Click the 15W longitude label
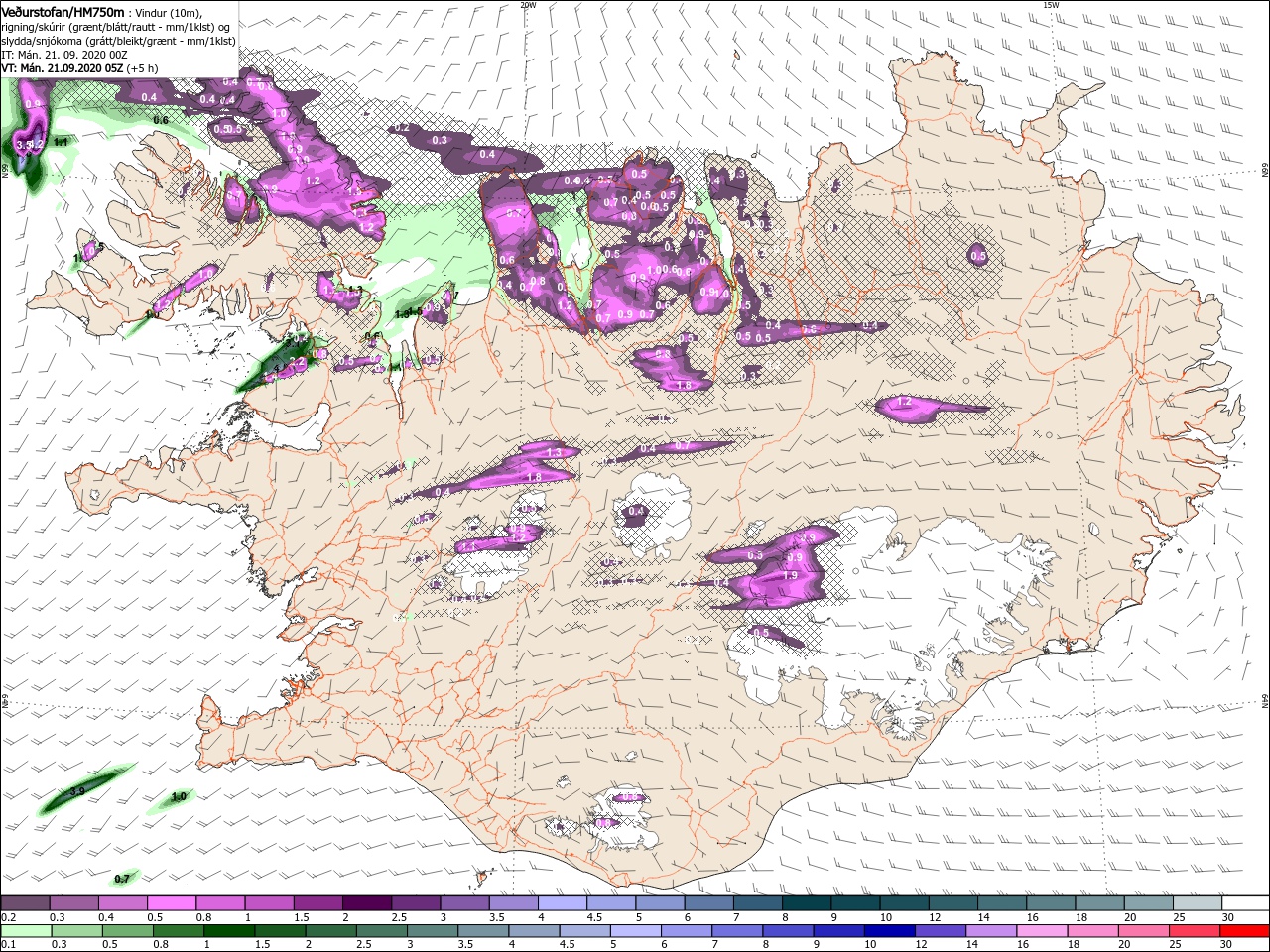This screenshot has height=952, width=1270. pyautogui.click(x=1051, y=5)
